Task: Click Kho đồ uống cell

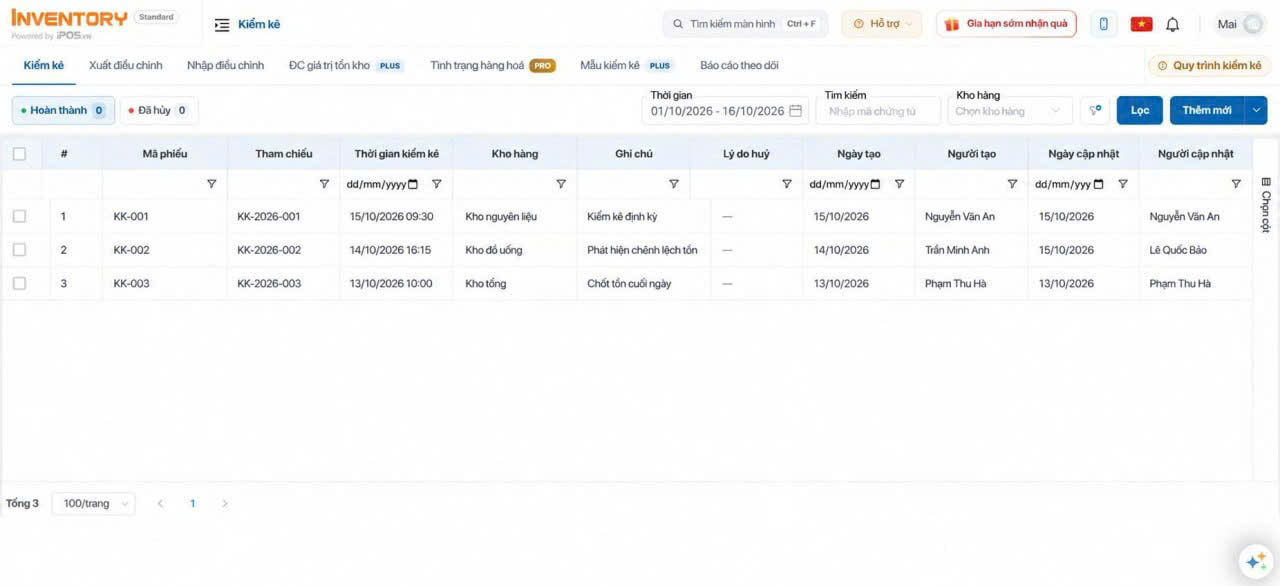Action: pyautogui.click(x=494, y=250)
